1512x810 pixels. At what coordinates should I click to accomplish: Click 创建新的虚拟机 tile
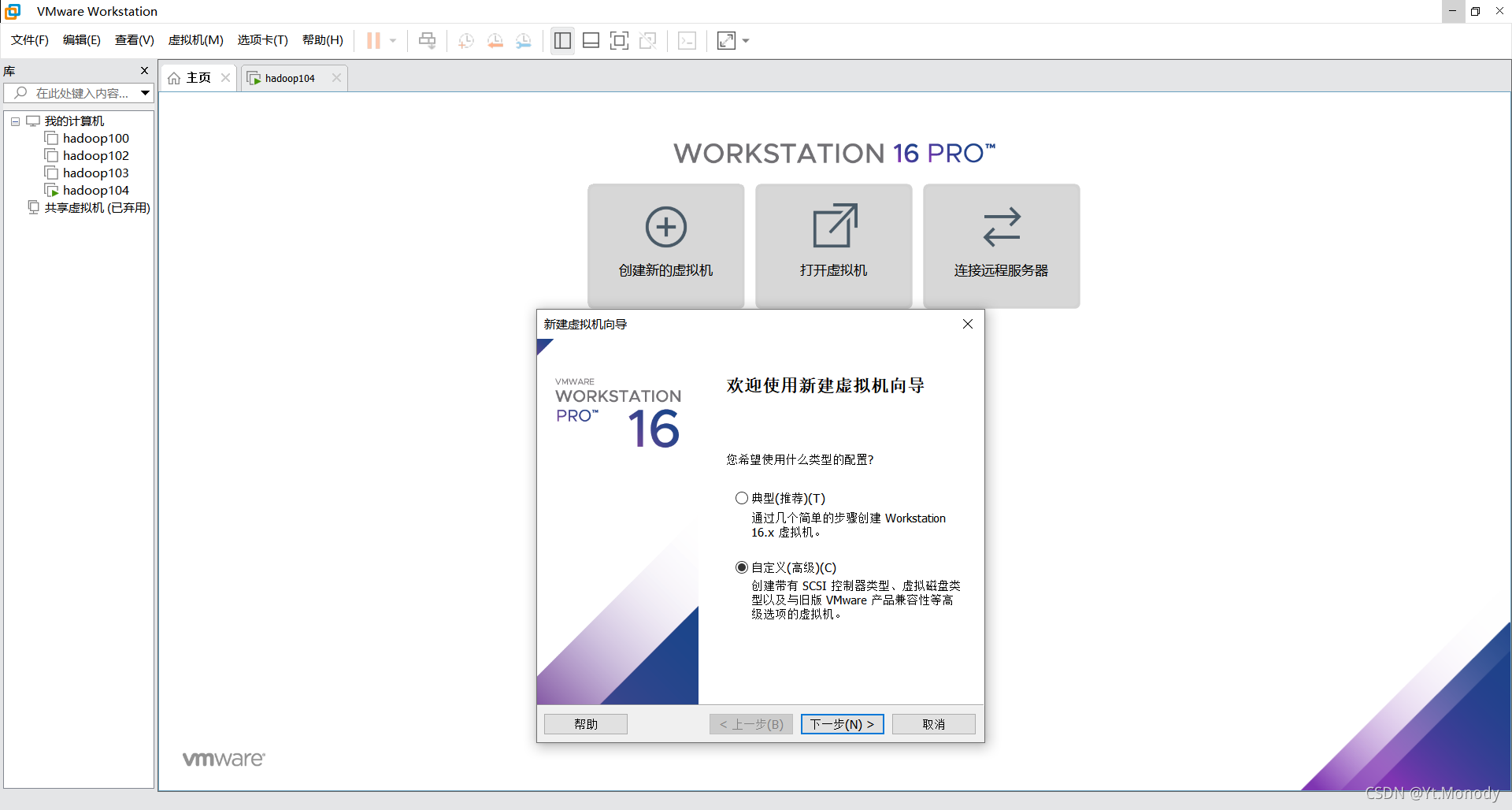point(666,245)
